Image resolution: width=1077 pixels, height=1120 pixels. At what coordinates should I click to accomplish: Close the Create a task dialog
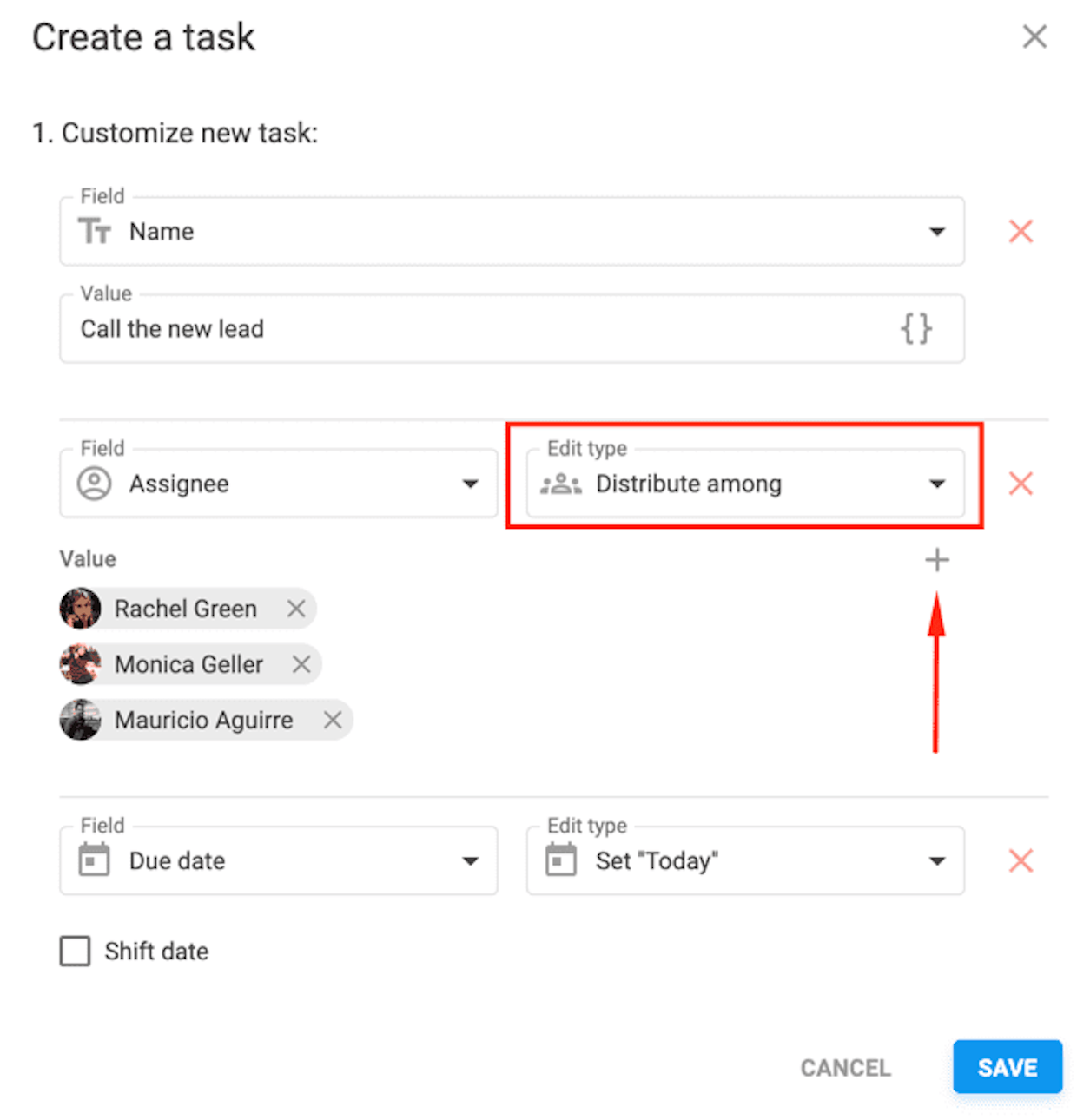tap(1034, 36)
